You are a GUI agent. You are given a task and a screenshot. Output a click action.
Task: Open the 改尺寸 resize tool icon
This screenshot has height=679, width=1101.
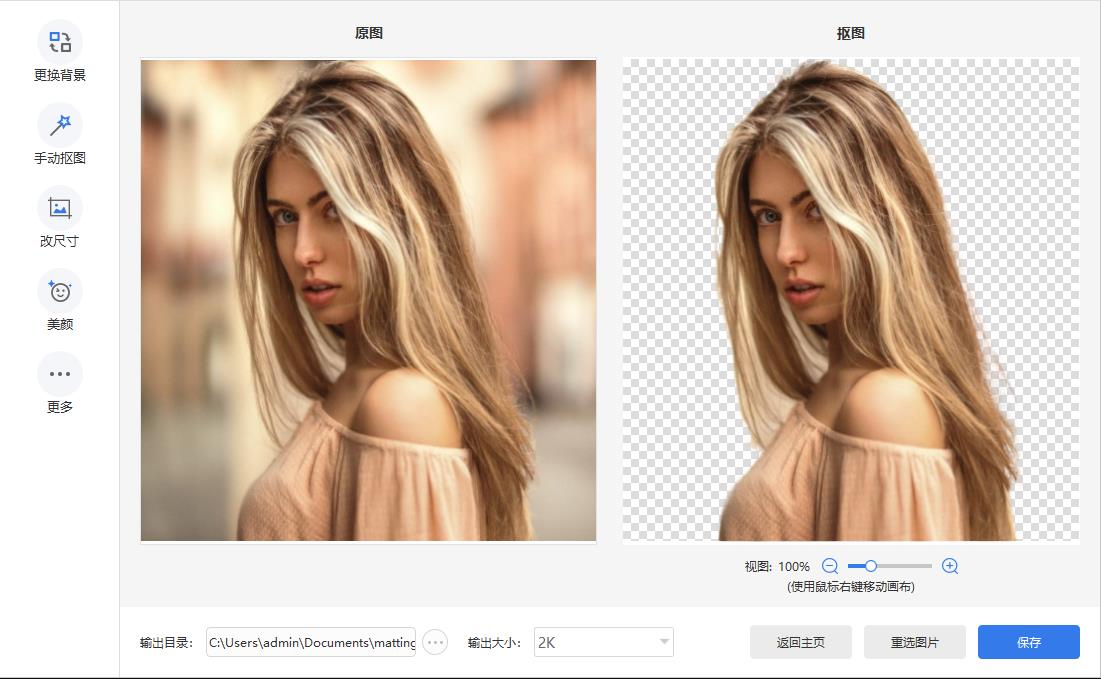coord(60,208)
